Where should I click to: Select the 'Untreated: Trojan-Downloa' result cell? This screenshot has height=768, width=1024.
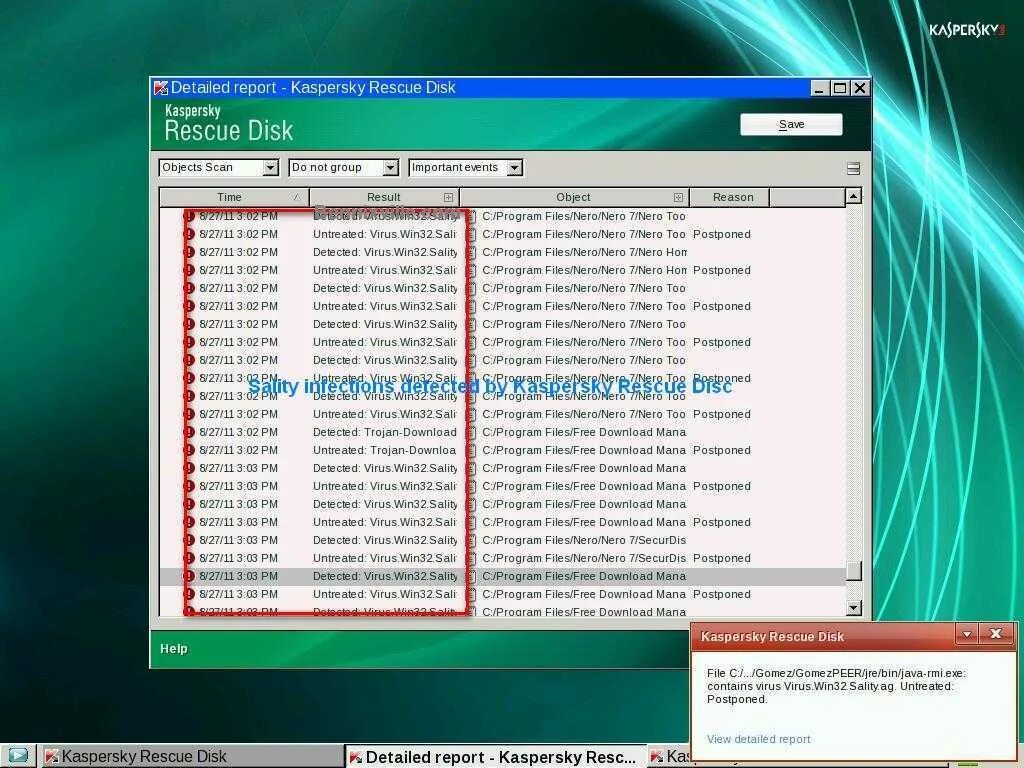384,450
